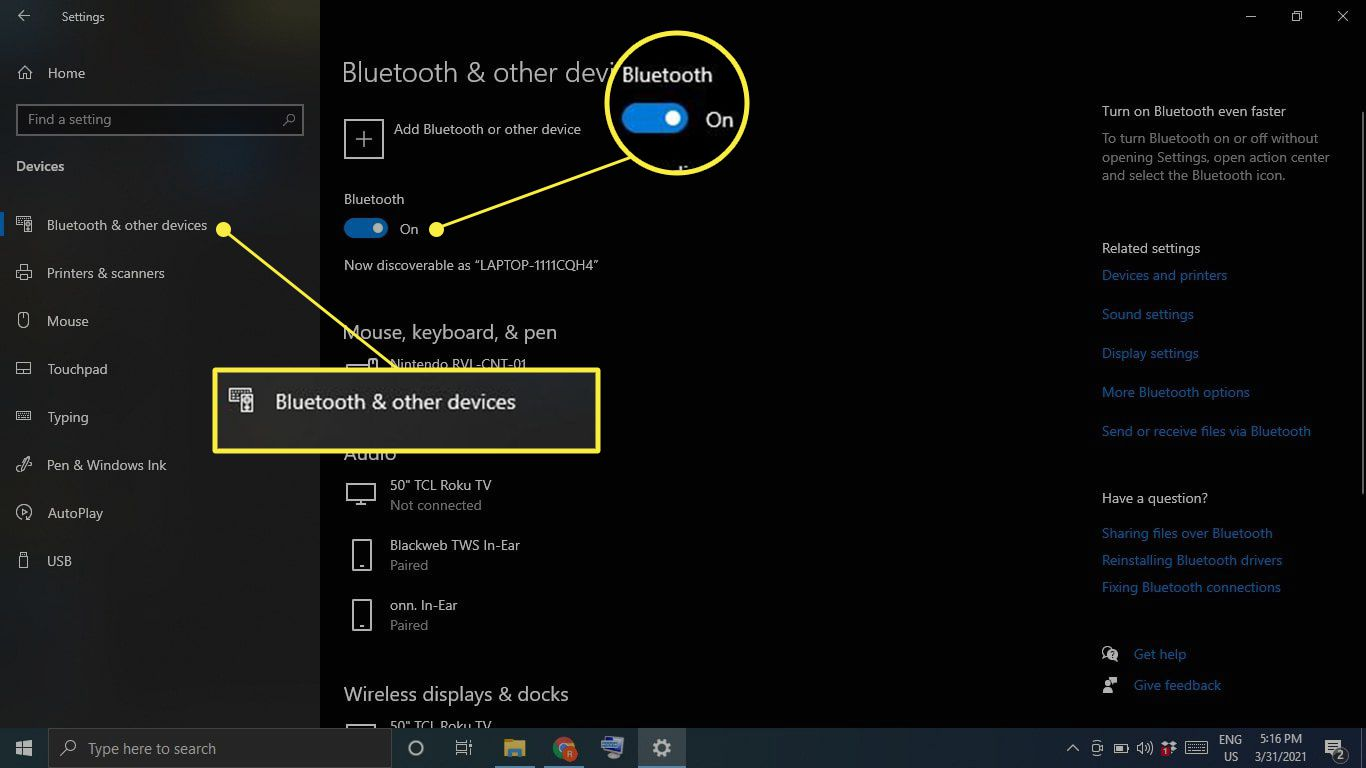The width and height of the screenshot is (1366, 768).
Task: Open Sound settings link
Action: (x=1148, y=314)
